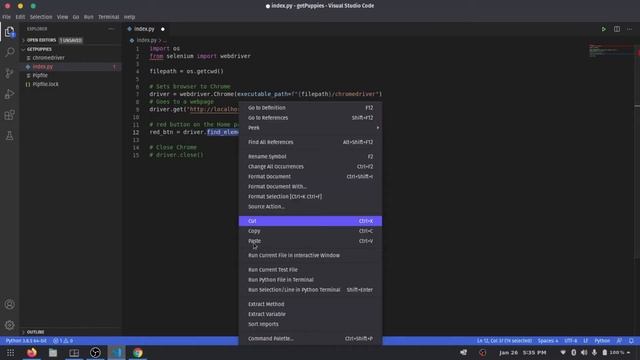The width and height of the screenshot is (640, 360).
Task: Open the Search view in activity bar
Action: (9, 52)
